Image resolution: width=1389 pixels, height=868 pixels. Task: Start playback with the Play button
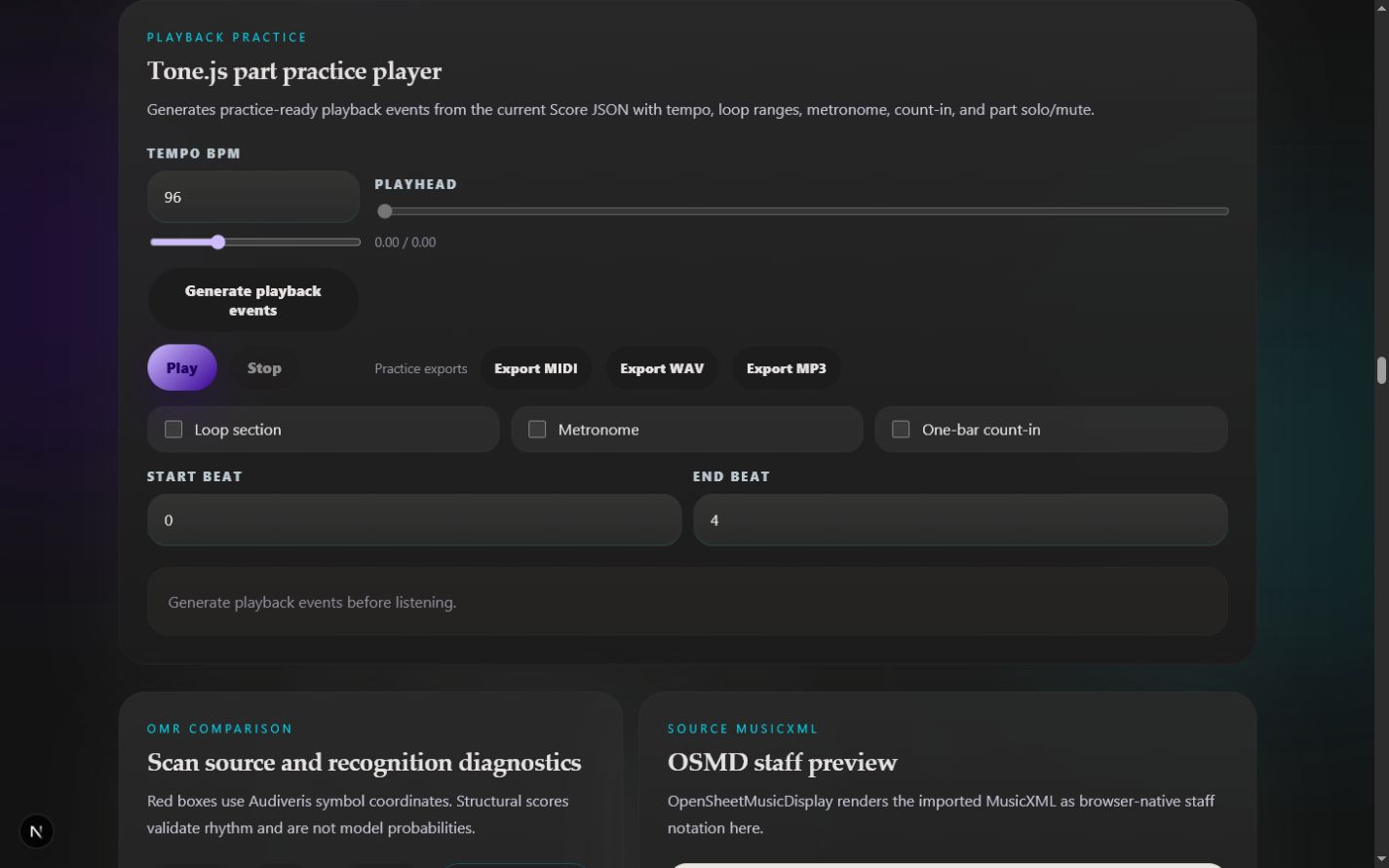pyautogui.click(x=181, y=368)
